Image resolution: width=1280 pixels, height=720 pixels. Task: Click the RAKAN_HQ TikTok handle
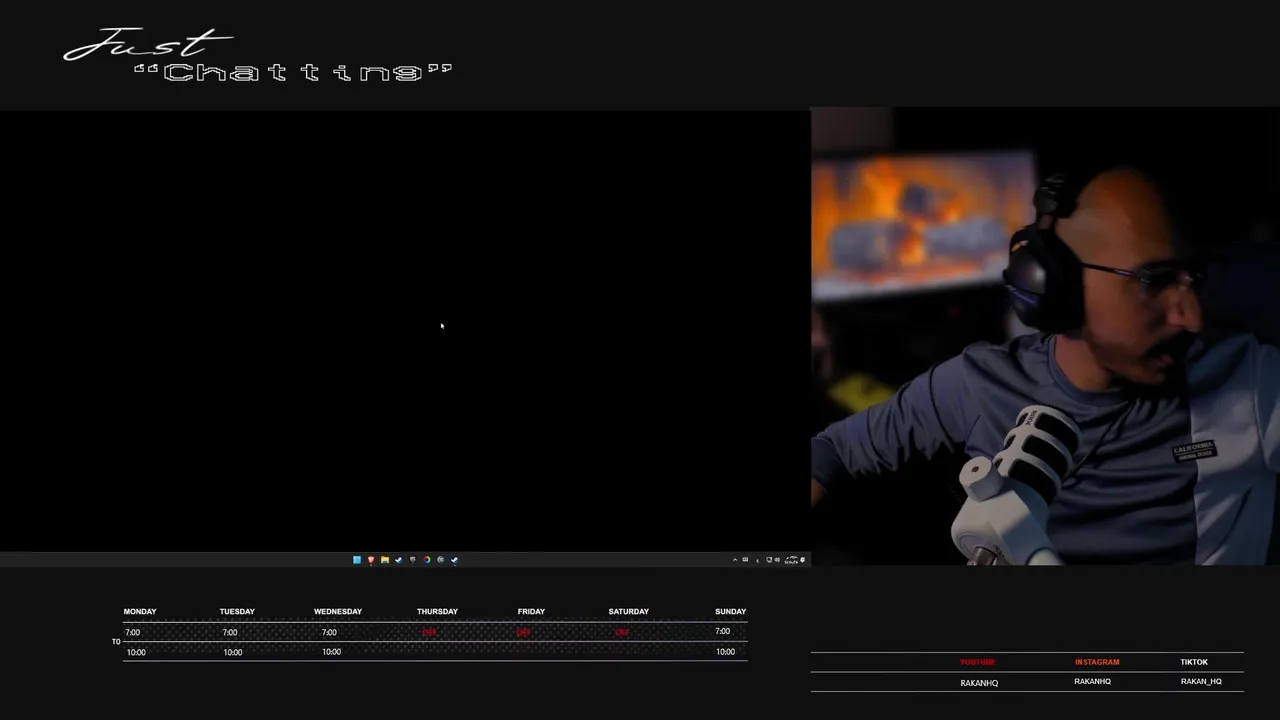pos(1201,681)
